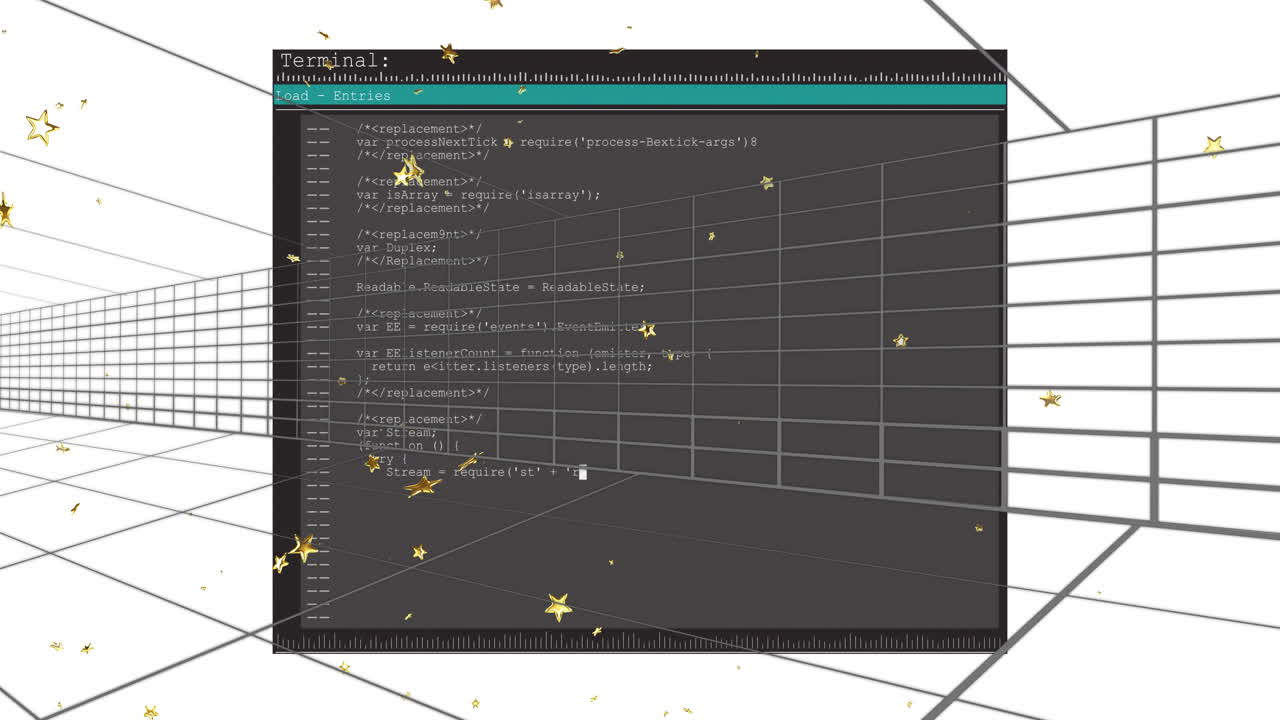Click the tick ruler strip under the title bar

click(x=640, y=76)
